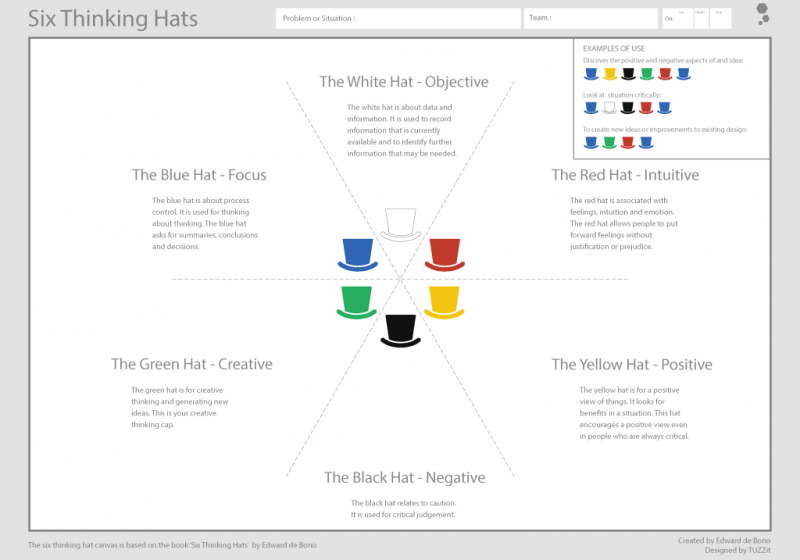800x560 pixels.
Task: Select the large black hat icon
Action: 401,331
